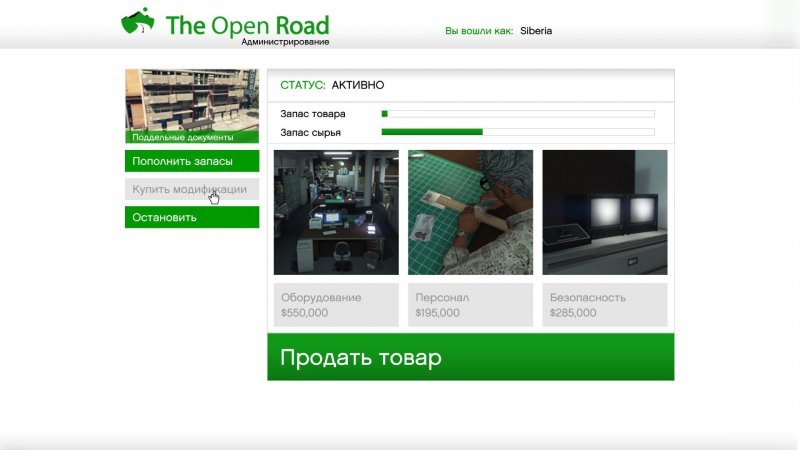
Task: Buy Персонал upgrade for $195,000
Action: click(470, 305)
